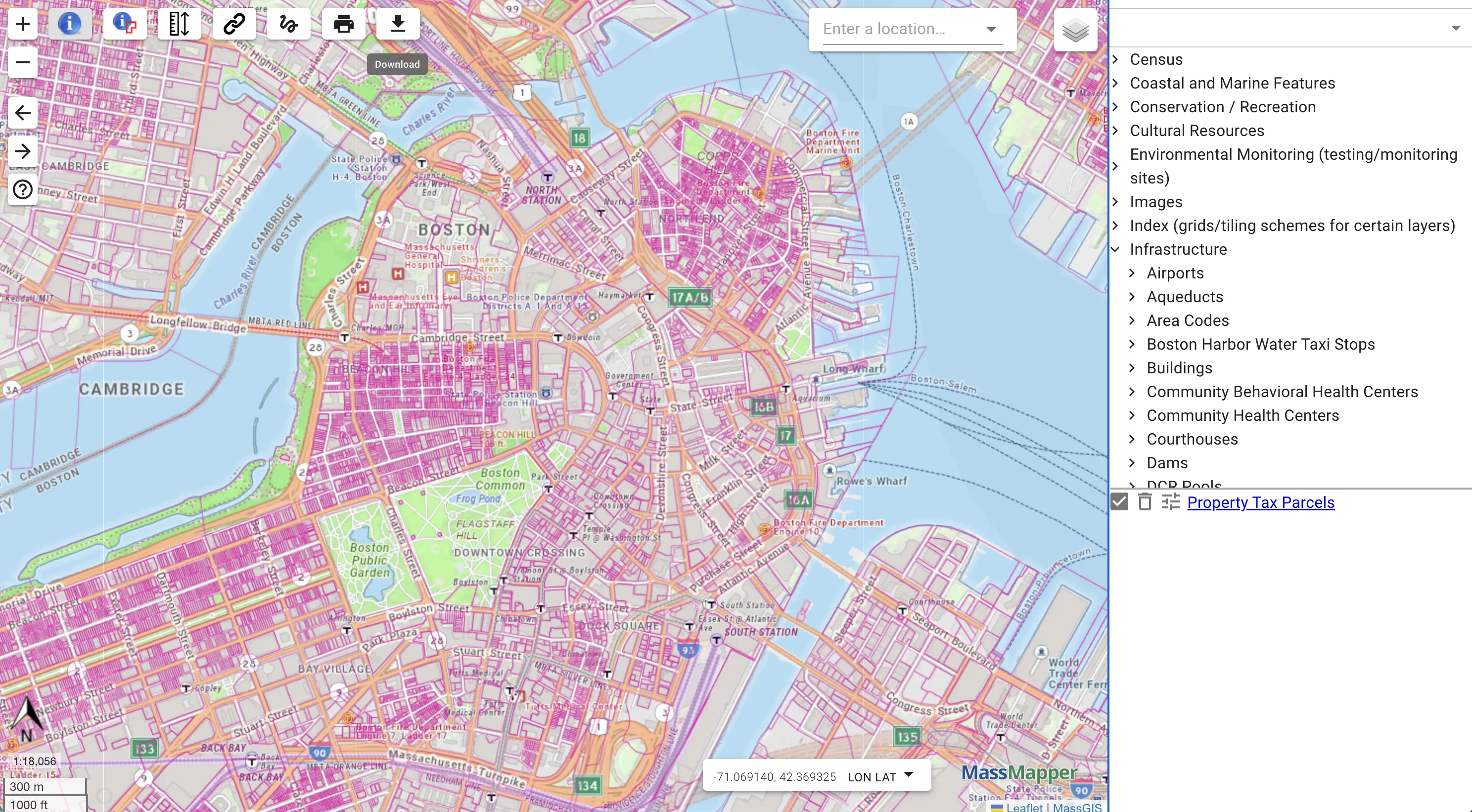Expand the Aqueducts subfolder
1472x812 pixels.
point(1132,296)
